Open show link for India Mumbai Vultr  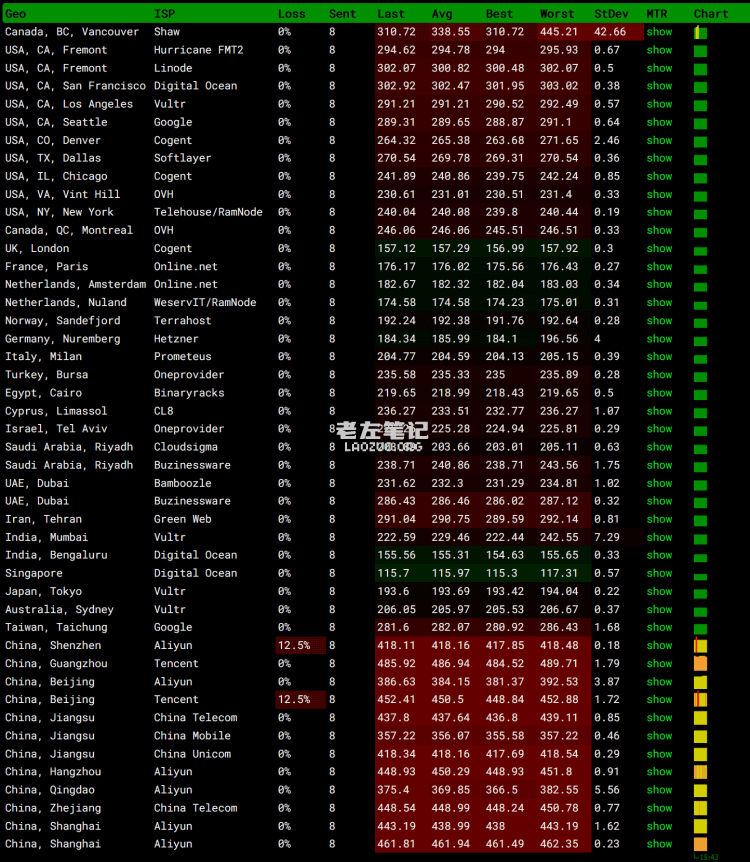pos(659,537)
